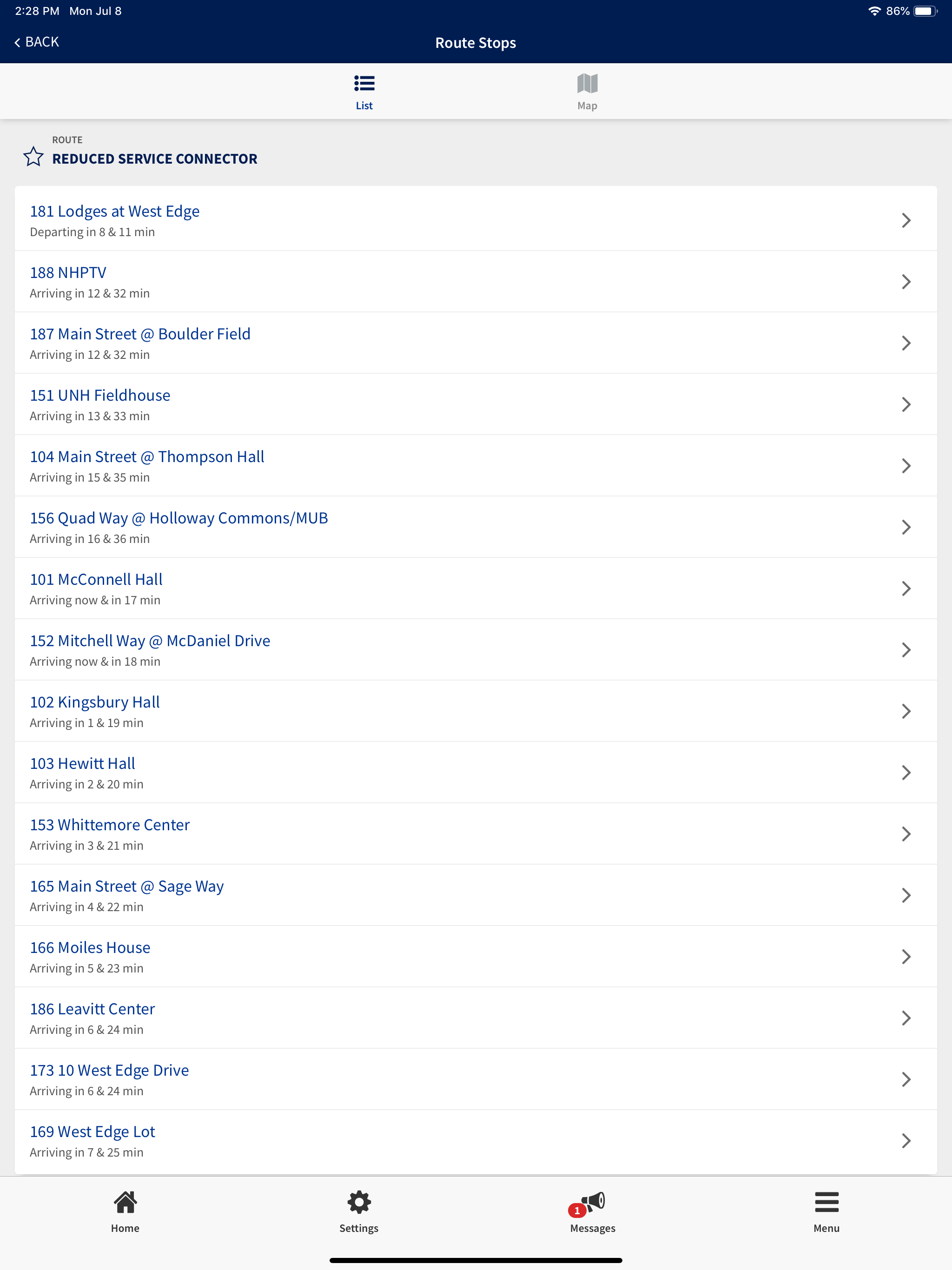
Task: Tap 'Arriving now & in 17 min' text
Action: [95, 601]
